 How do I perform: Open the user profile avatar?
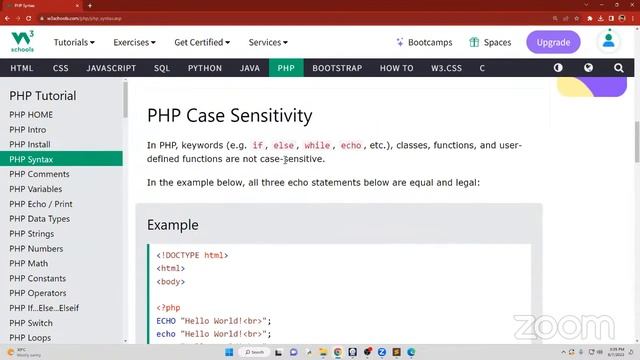point(609,41)
